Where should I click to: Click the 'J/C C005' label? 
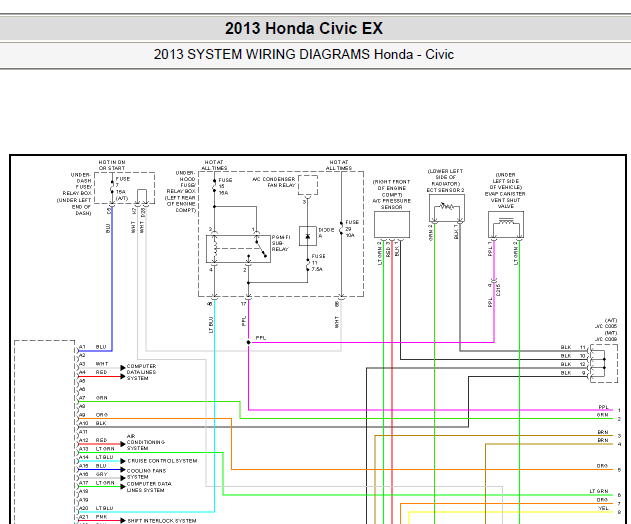(x=606, y=326)
